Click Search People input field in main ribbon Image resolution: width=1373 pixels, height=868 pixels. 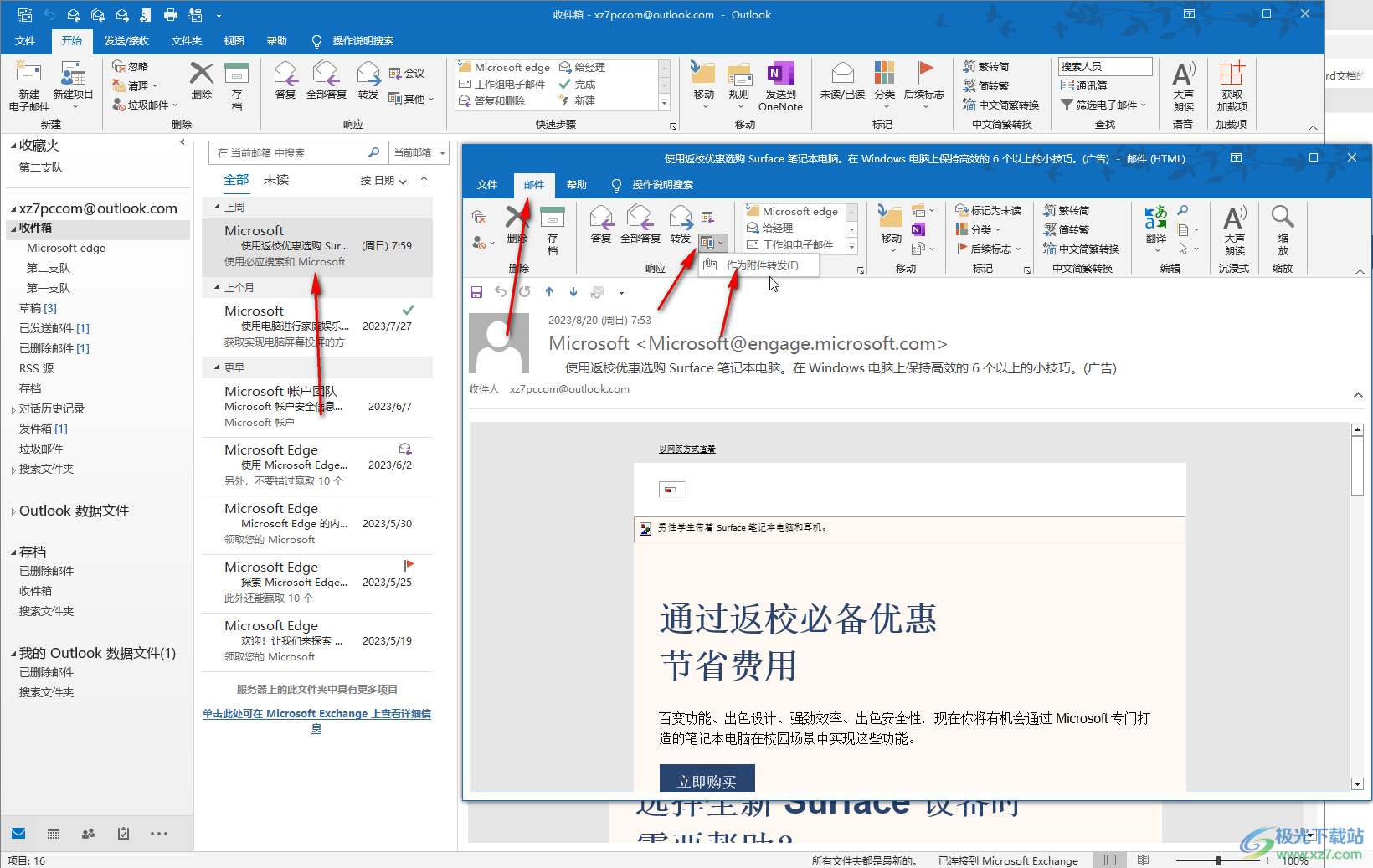[x=1105, y=66]
